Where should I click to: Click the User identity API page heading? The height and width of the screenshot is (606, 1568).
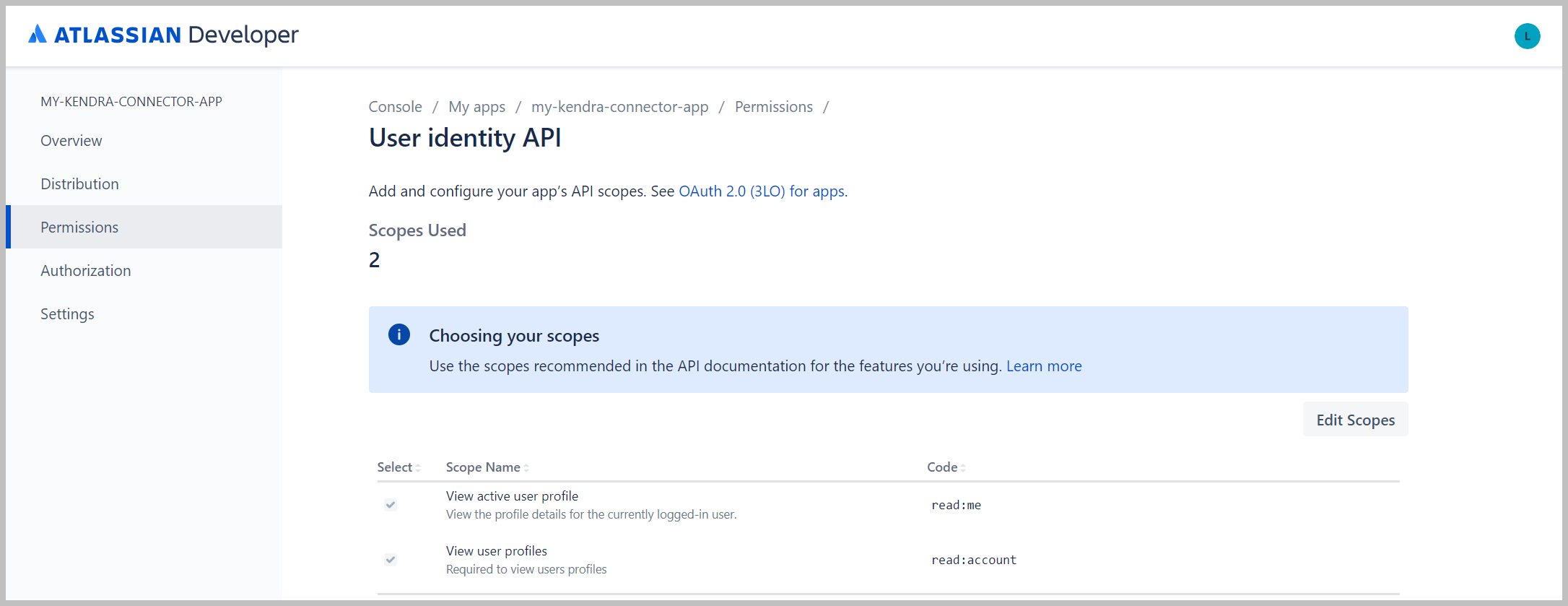pyautogui.click(x=465, y=137)
